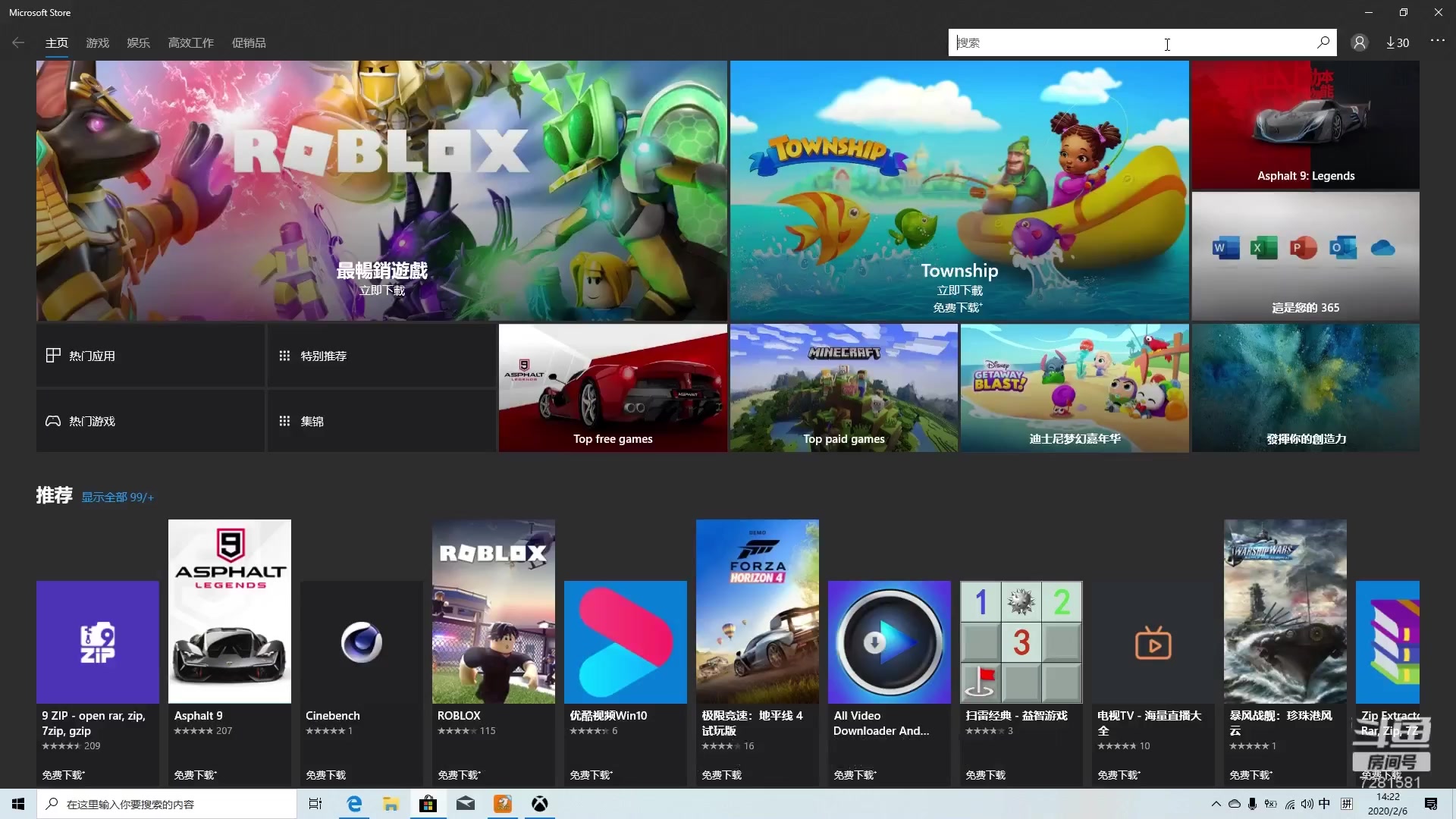
Task: Open the three-dot See more menu
Action: 1437,41
